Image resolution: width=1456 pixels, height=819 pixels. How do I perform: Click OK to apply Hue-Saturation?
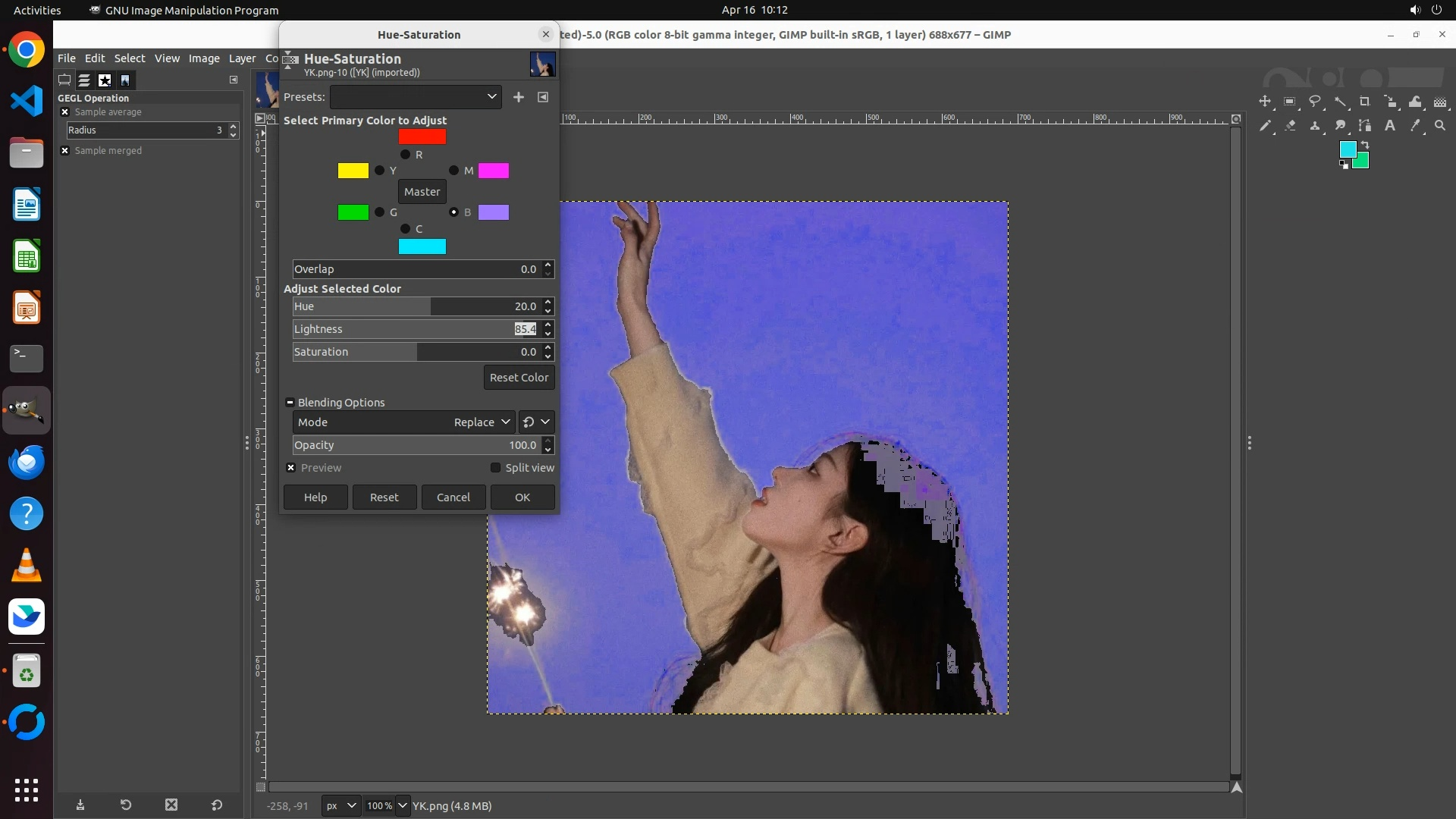coord(522,497)
